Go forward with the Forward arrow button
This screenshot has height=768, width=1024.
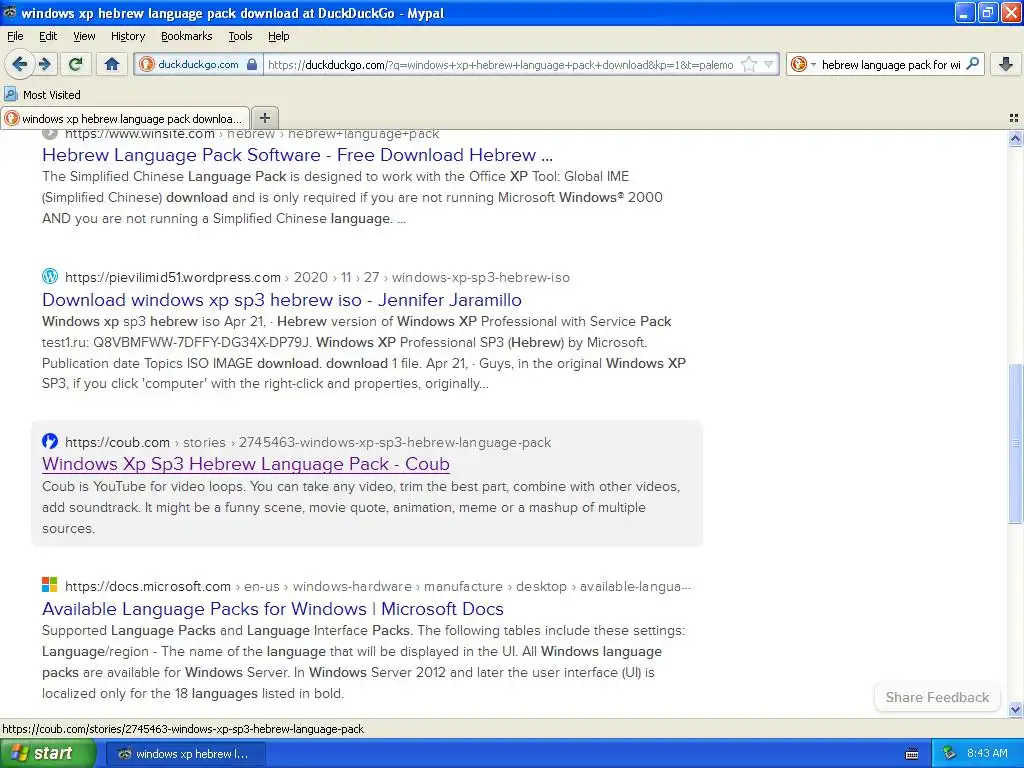(x=45, y=64)
